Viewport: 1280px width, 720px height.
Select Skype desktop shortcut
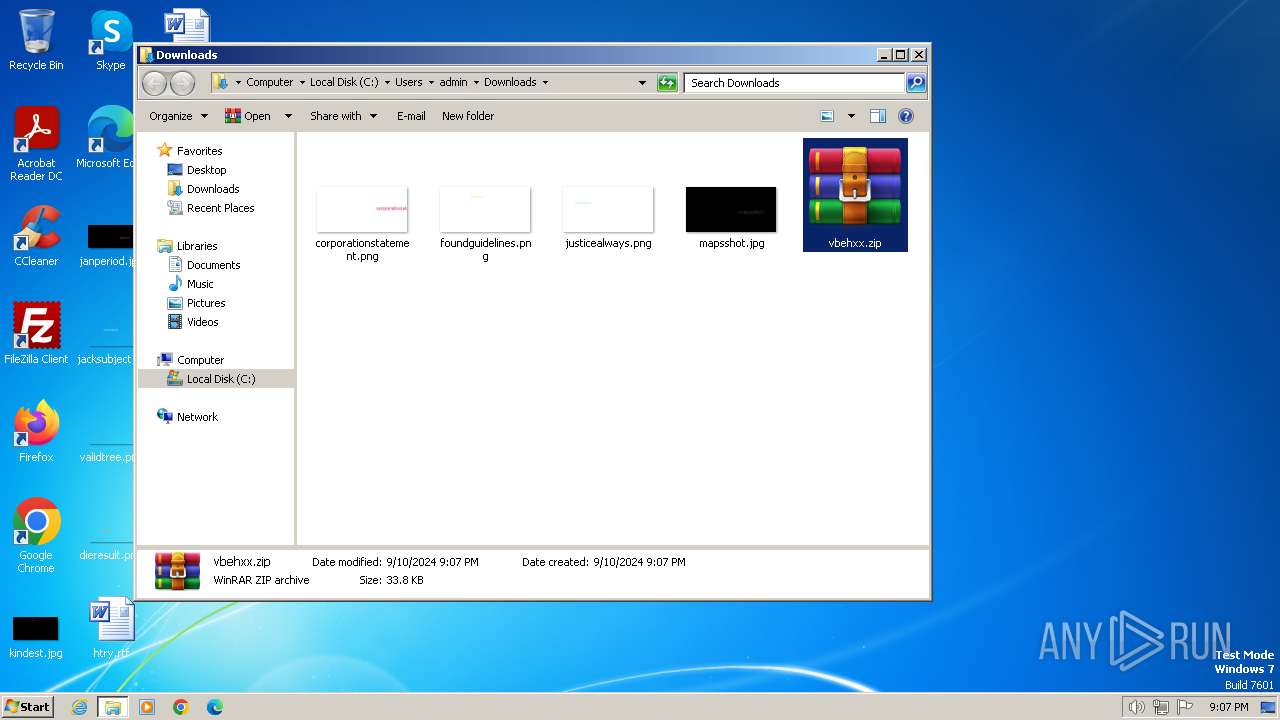click(111, 40)
